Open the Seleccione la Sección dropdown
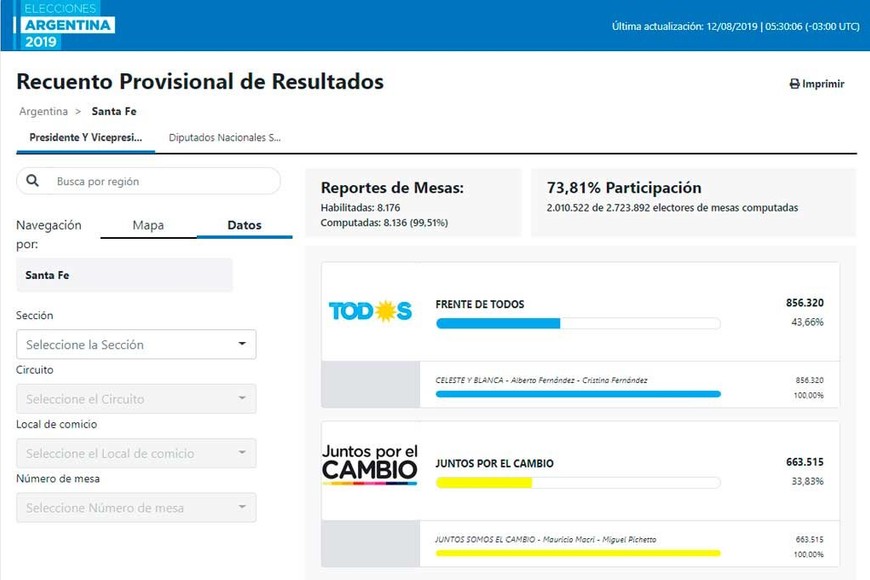The height and width of the screenshot is (580, 870). point(135,344)
